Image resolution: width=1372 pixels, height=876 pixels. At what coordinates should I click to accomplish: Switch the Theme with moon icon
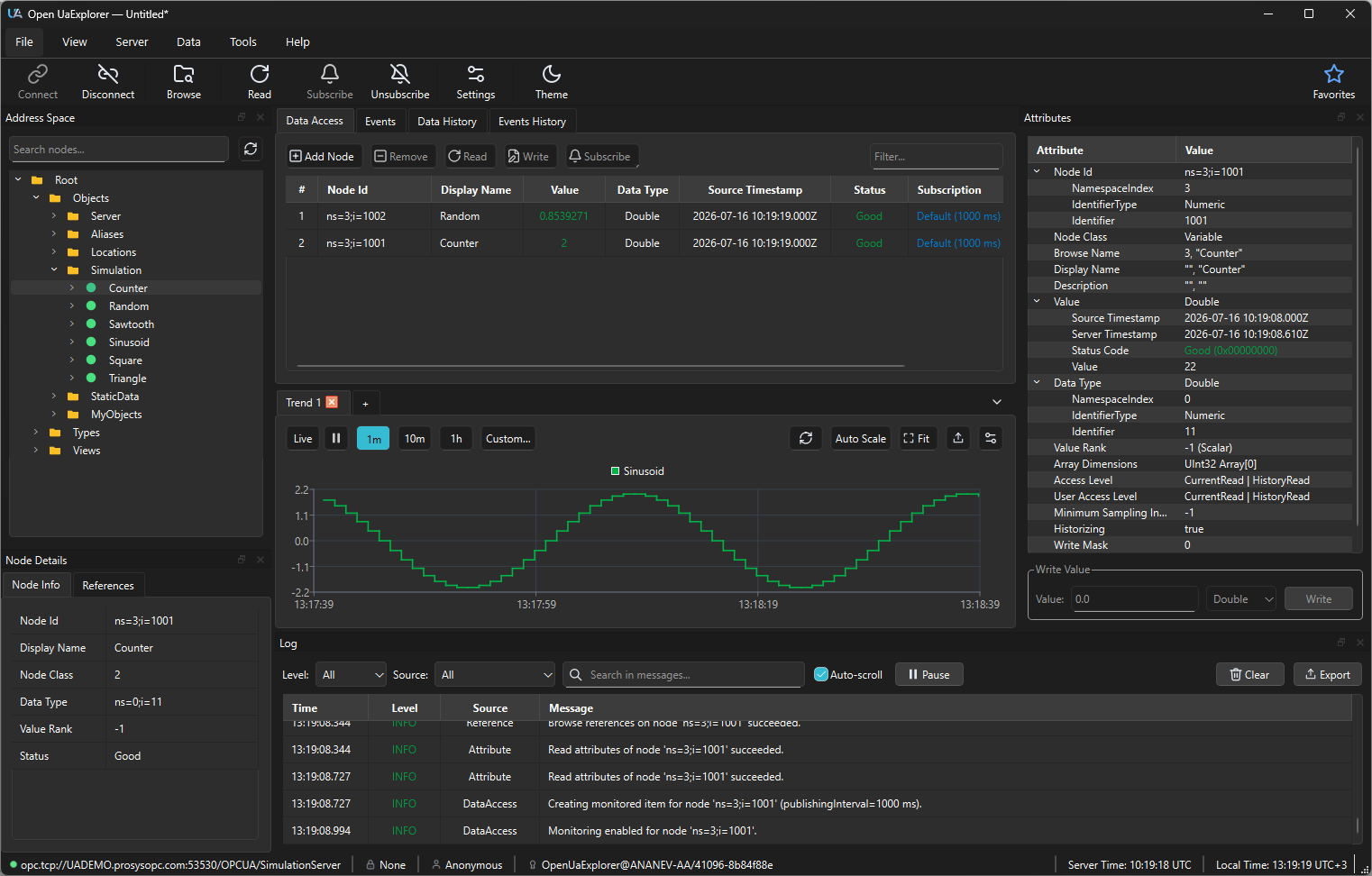tap(552, 81)
